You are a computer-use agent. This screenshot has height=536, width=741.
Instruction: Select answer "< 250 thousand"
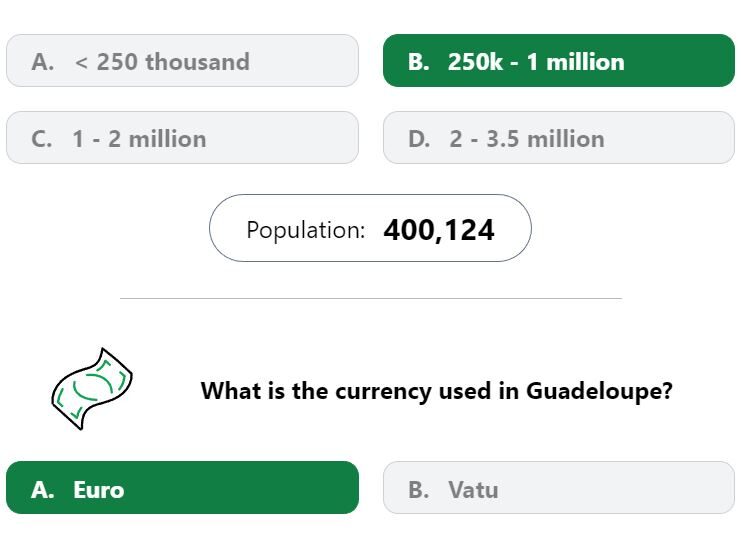pos(182,61)
